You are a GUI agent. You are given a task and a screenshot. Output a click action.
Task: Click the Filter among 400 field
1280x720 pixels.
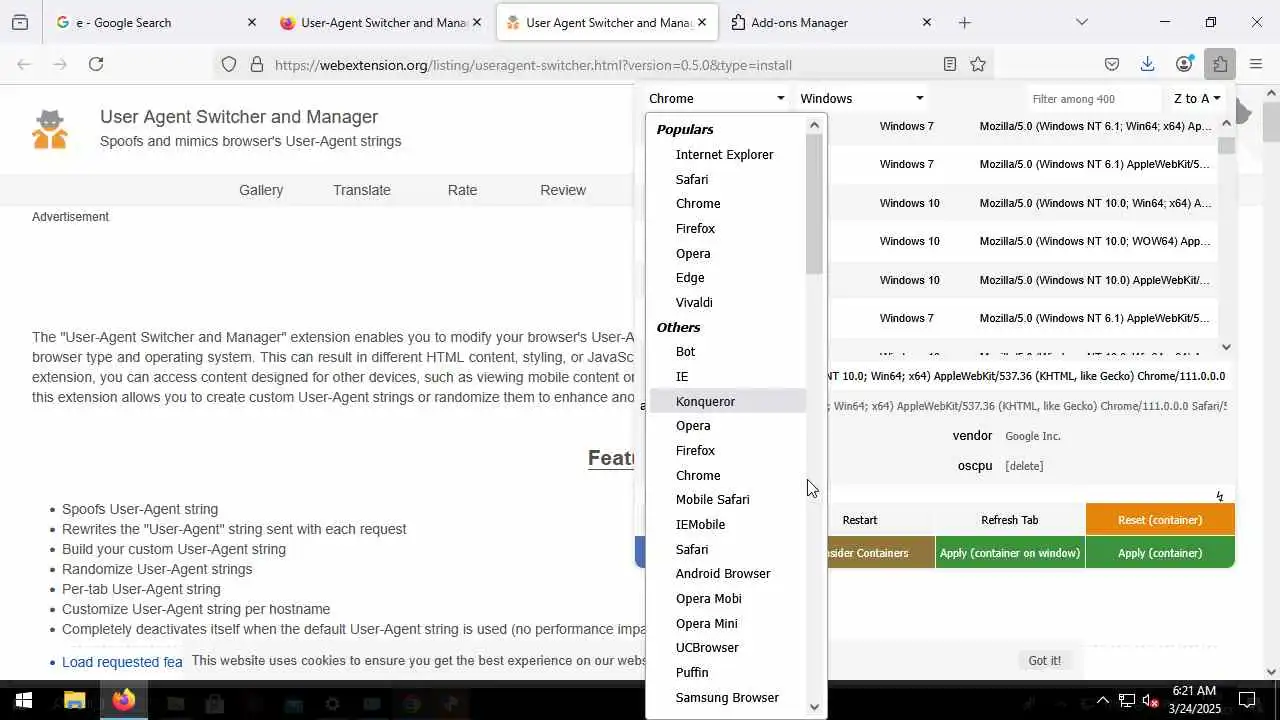(1093, 98)
